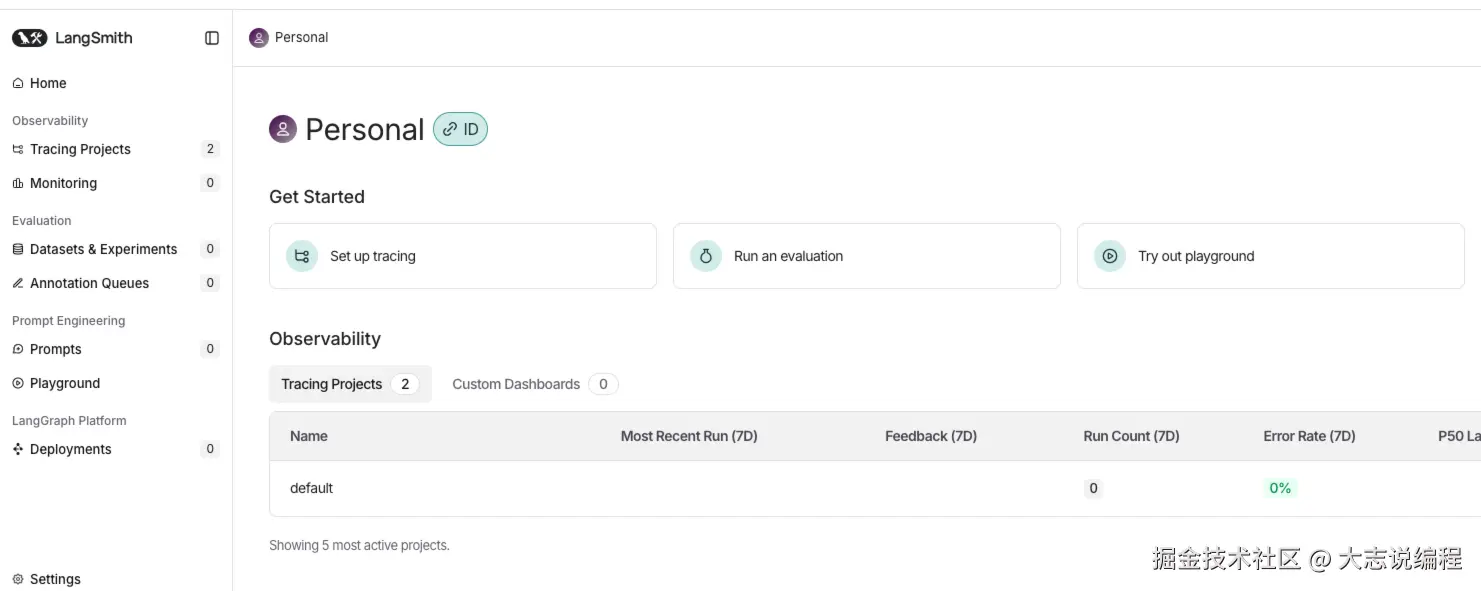The width and height of the screenshot is (1481, 591).
Task: Click the Run Count (7D) column header
Action: click(1131, 436)
